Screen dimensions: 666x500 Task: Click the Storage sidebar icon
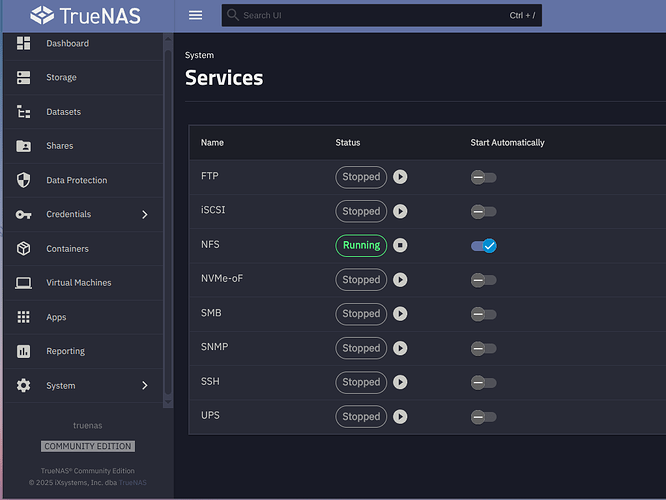(24, 77)
